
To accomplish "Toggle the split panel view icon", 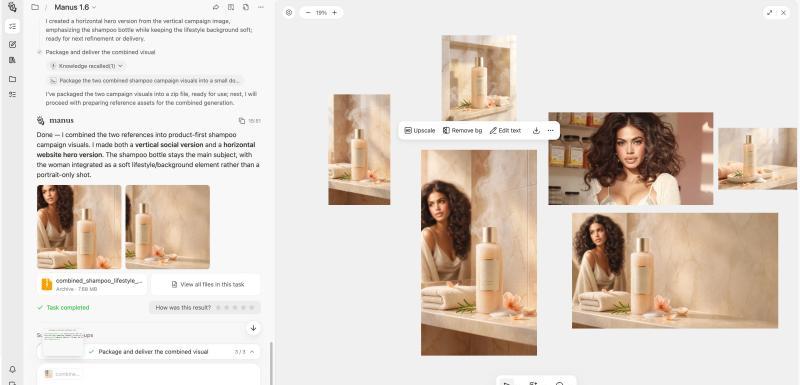I will pos(231,7).
